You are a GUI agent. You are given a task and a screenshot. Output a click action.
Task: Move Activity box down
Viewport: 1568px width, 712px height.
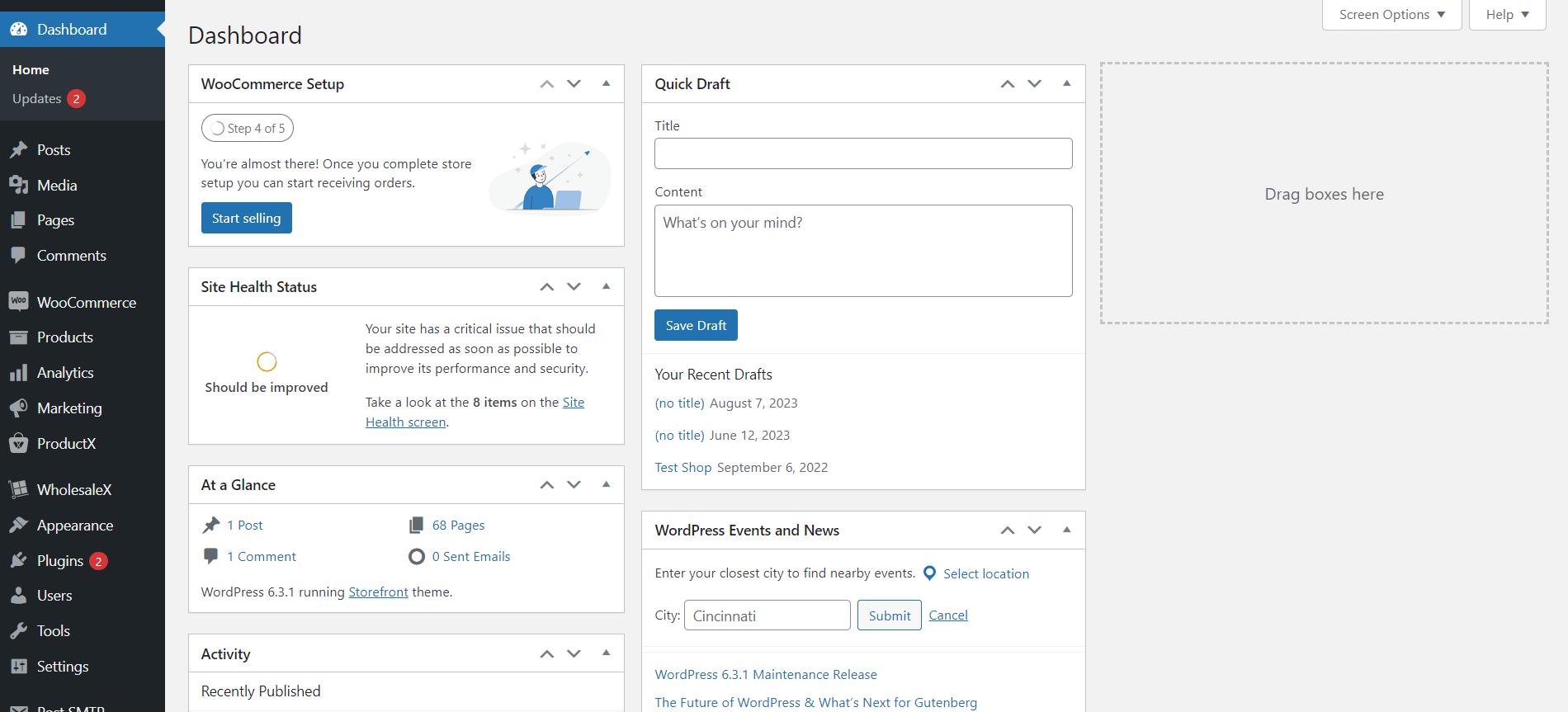[574, 654]
